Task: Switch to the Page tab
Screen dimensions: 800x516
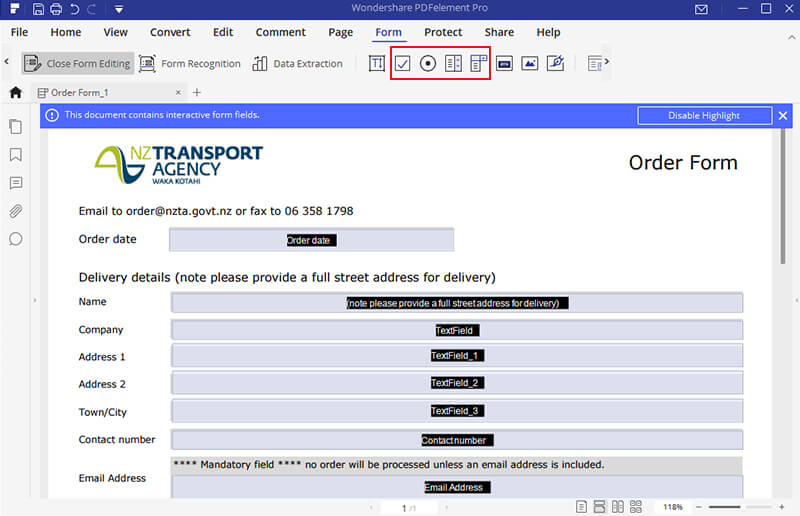Action: [340, 32]
